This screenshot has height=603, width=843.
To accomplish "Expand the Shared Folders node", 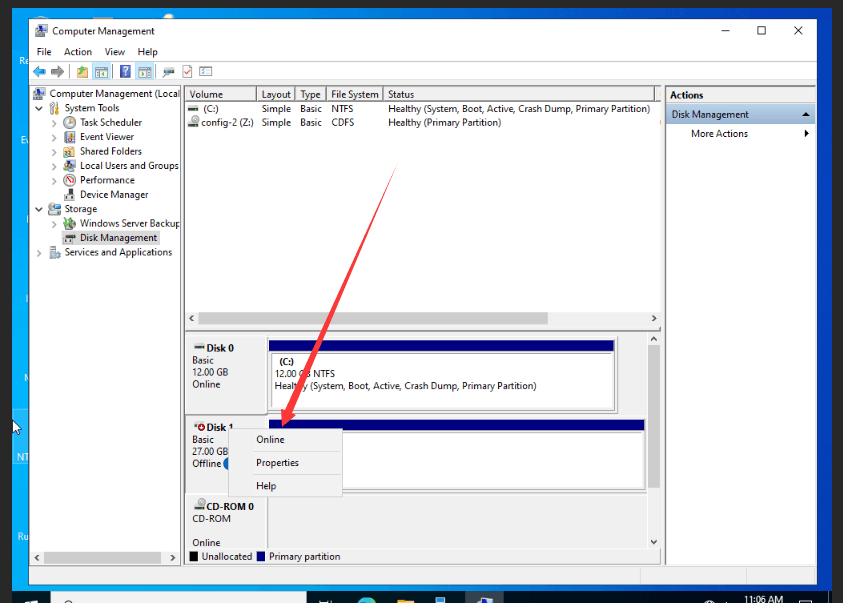I will [54, 152].
